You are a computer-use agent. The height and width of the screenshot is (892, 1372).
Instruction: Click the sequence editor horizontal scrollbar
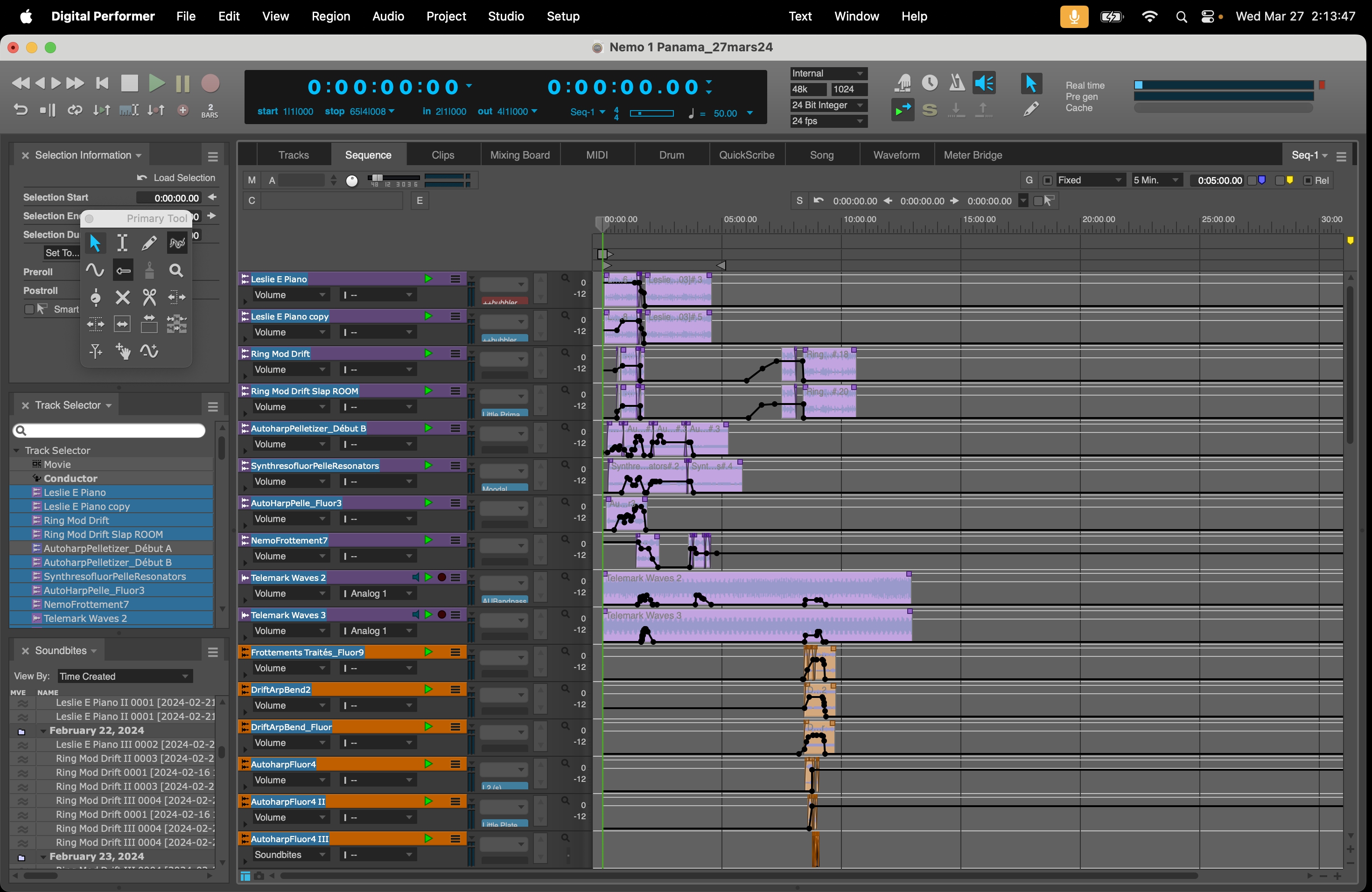[x=739, y=876]
